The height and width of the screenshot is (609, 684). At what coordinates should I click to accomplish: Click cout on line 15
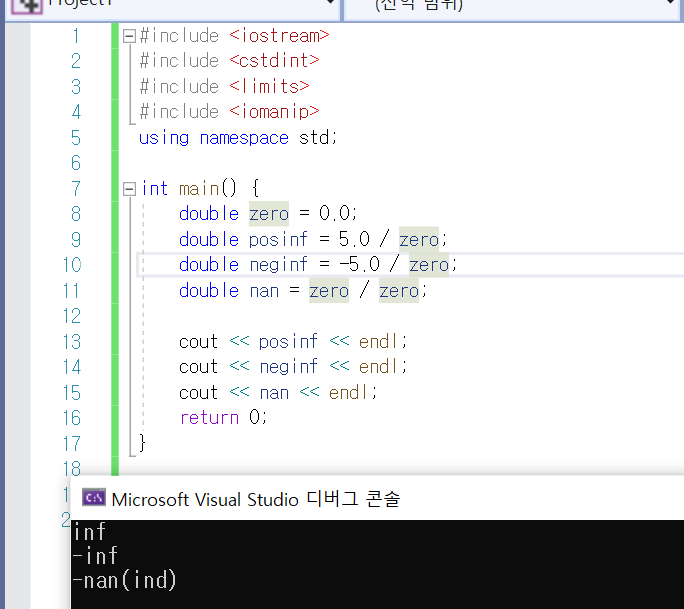click(198, 393)
